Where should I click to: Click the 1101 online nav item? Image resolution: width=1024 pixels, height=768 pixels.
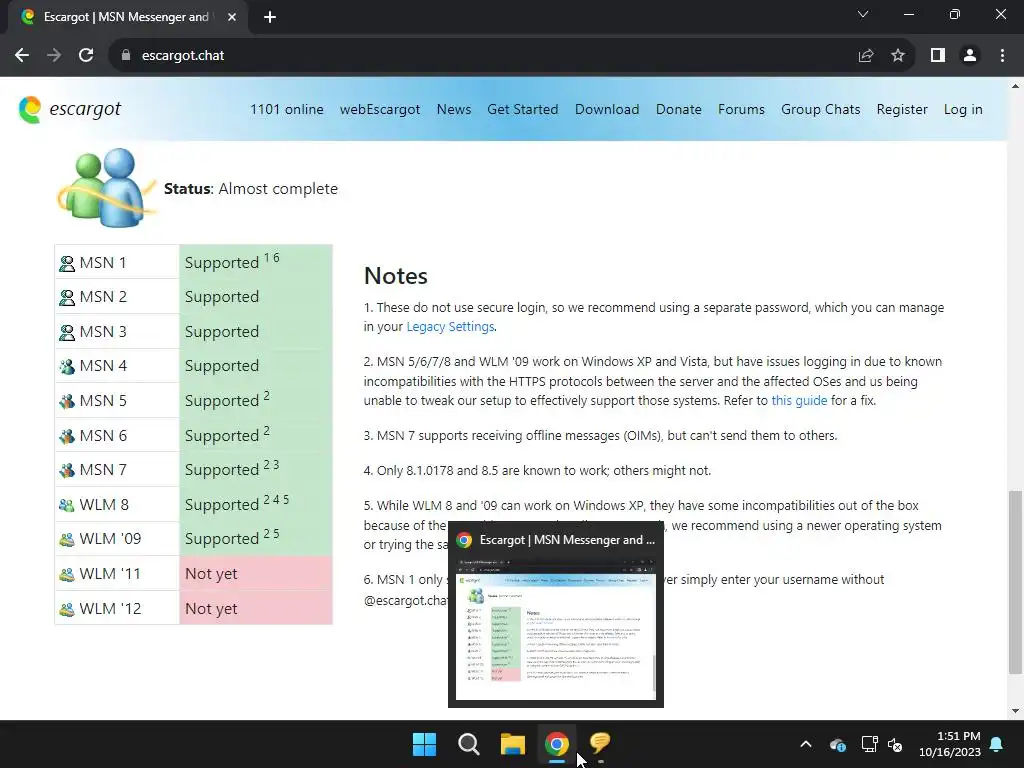[287, 109]
